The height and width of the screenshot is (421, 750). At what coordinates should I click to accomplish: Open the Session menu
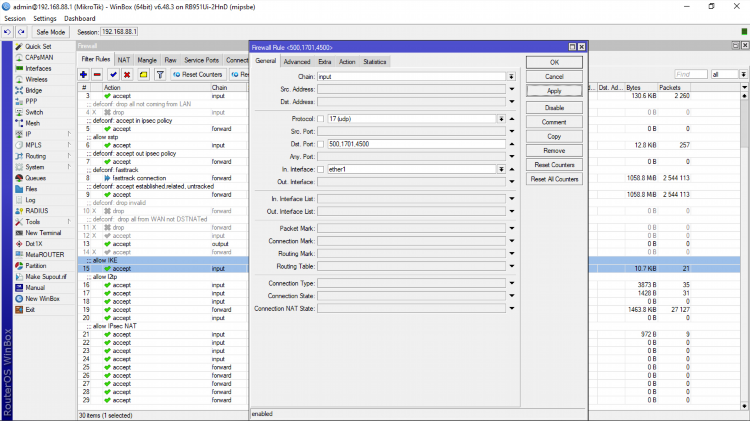click(15, 19)
